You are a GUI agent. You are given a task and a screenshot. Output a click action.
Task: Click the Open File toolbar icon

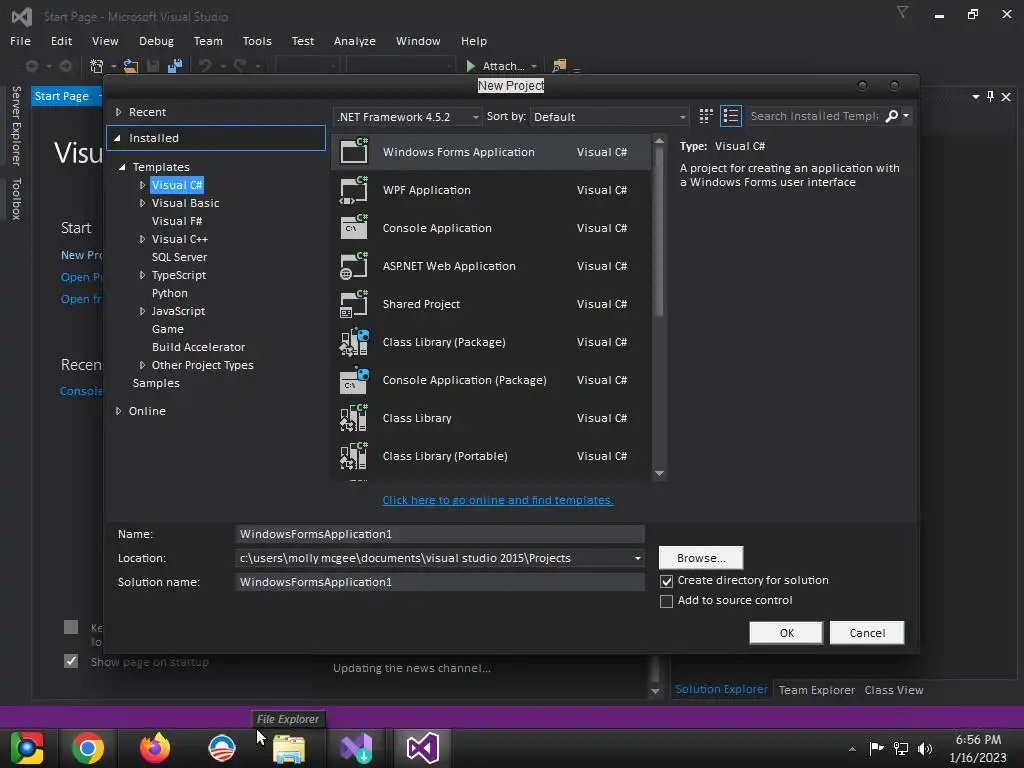[131, 65]
